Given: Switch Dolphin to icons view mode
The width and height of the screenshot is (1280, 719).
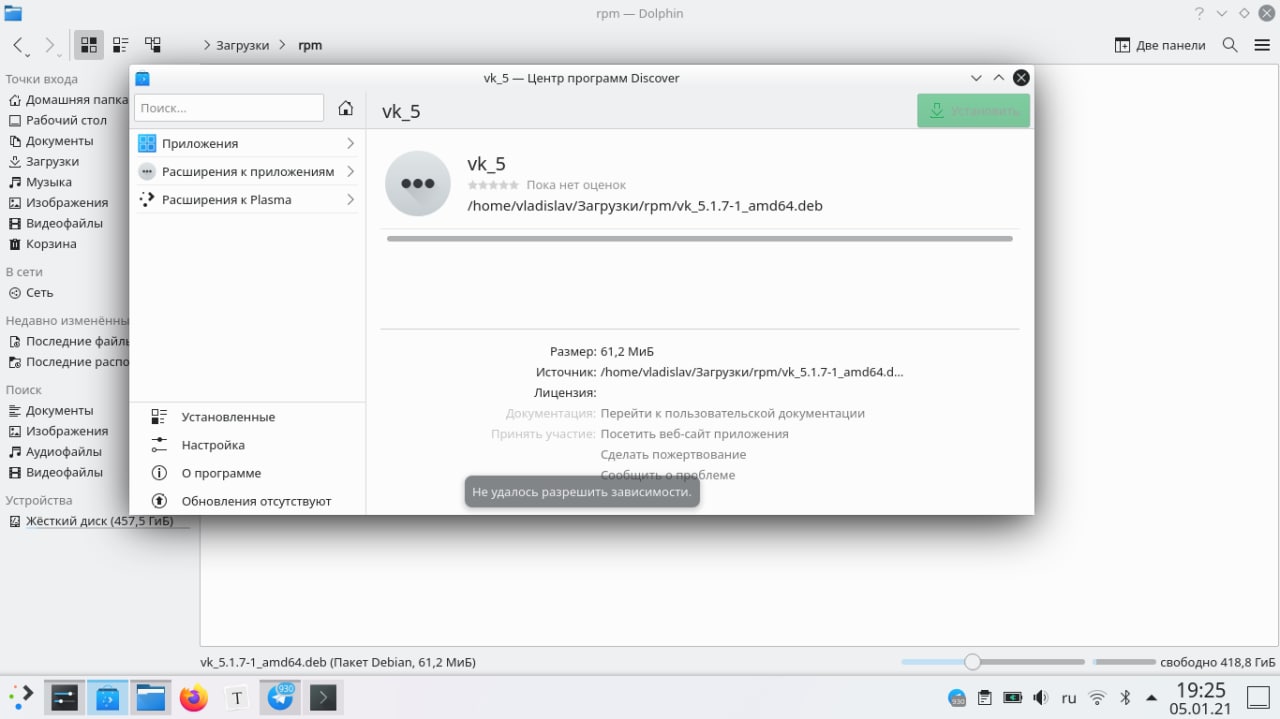Looking at the screenshot, I should coord(89,45).
